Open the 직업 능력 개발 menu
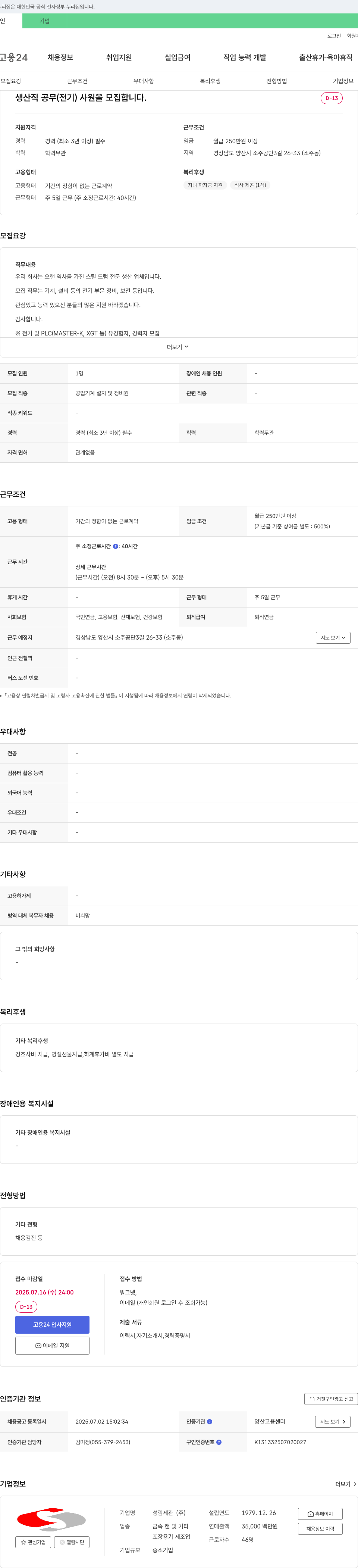 point(244,57)
